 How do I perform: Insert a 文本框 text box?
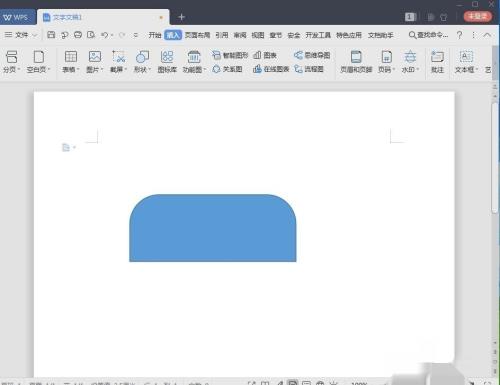tap(466, 61)
